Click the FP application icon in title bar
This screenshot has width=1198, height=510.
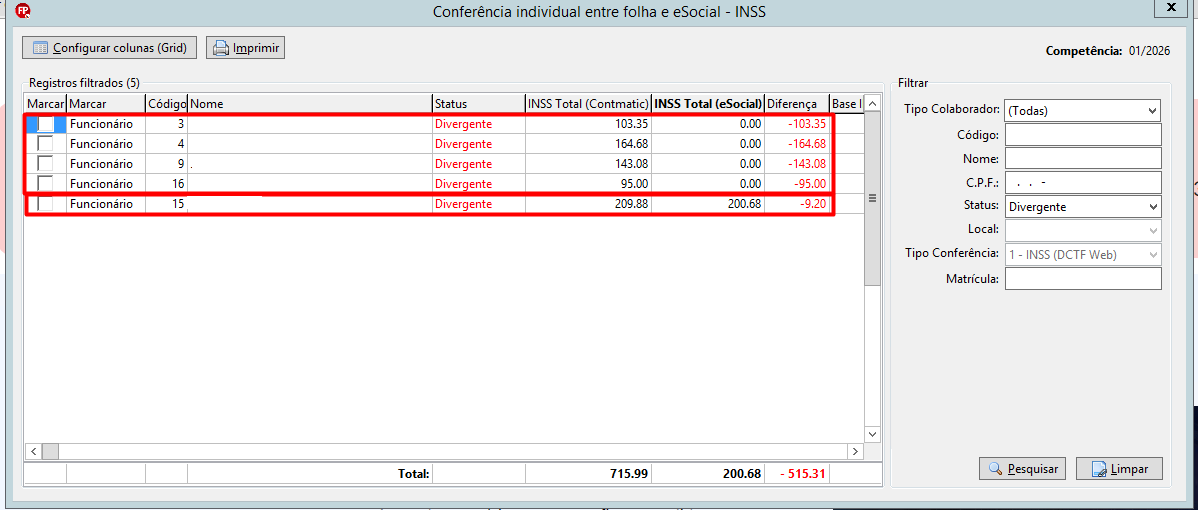click(23, 11)
